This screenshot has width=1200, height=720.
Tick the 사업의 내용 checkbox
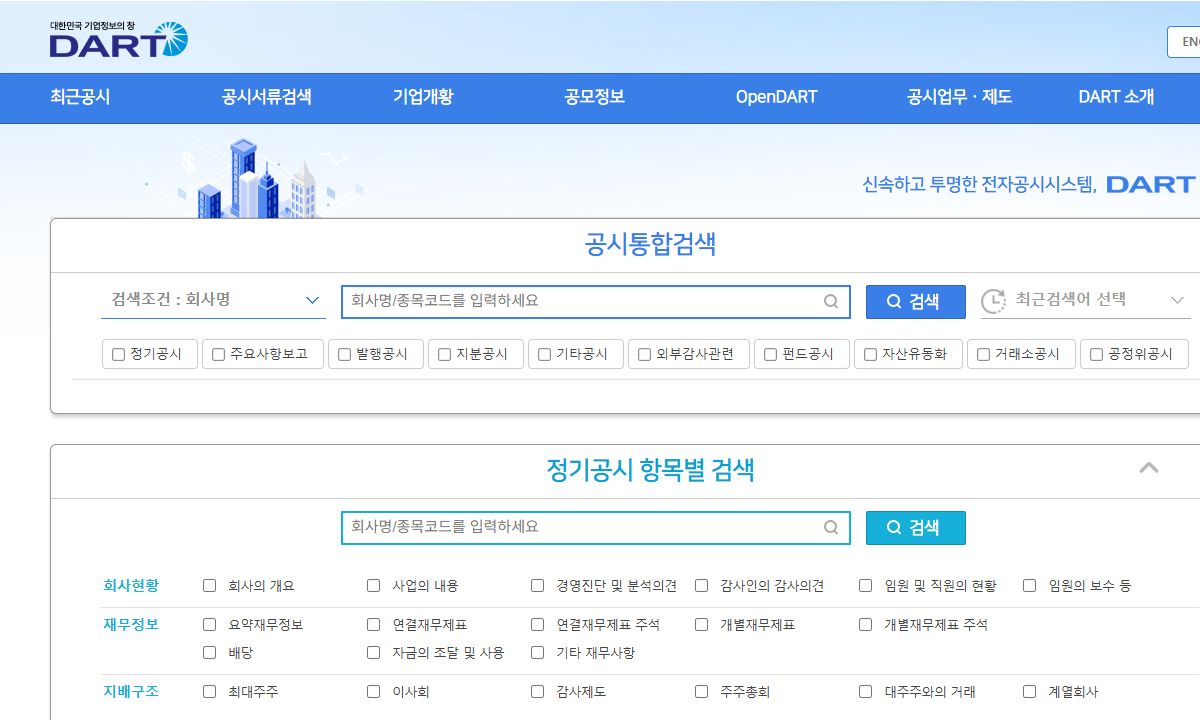tap(373, 586)
